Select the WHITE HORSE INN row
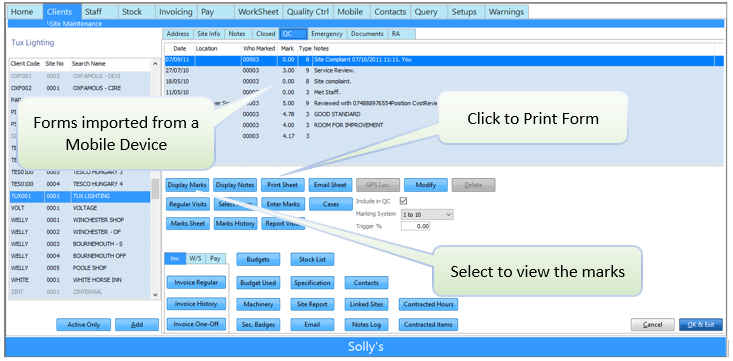Screen dimensions: 733x361 click(x=80, y=280)
